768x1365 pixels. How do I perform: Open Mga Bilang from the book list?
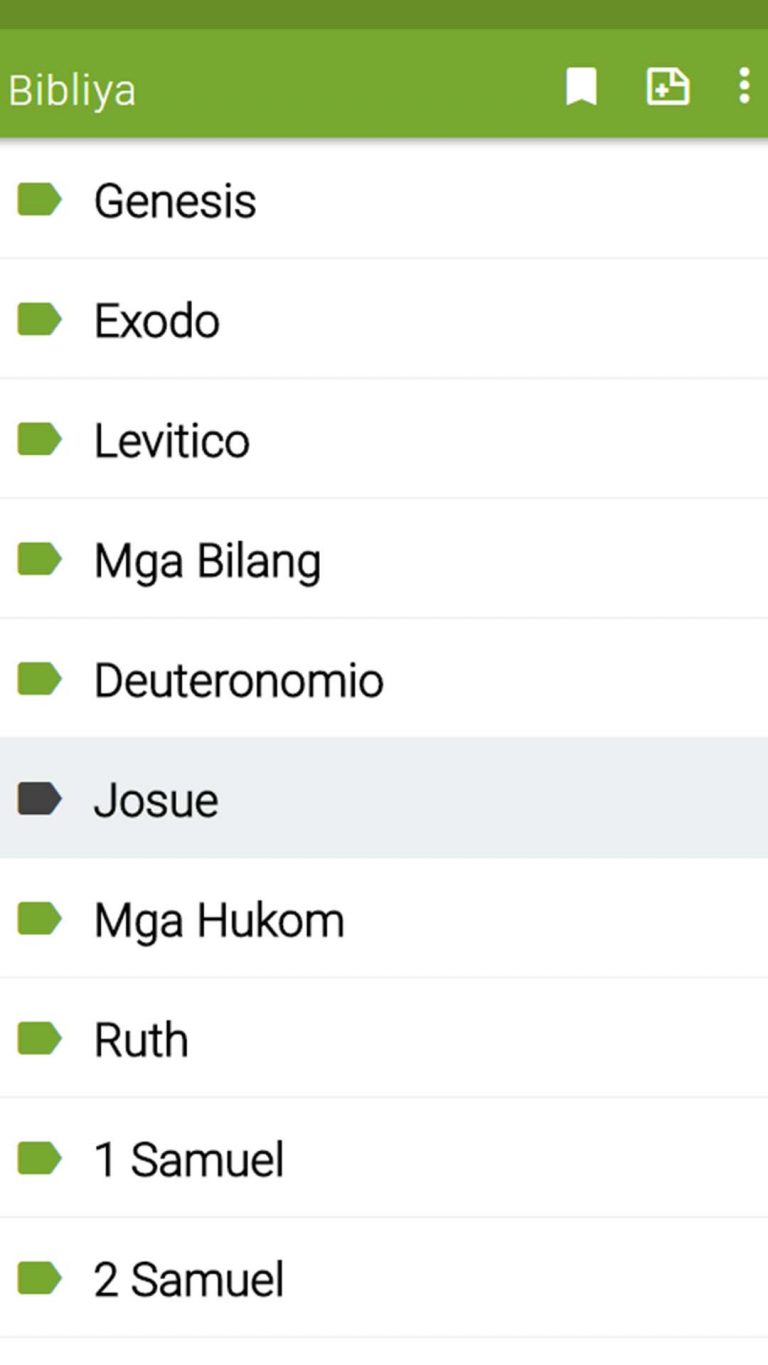(x=207, y=560)
